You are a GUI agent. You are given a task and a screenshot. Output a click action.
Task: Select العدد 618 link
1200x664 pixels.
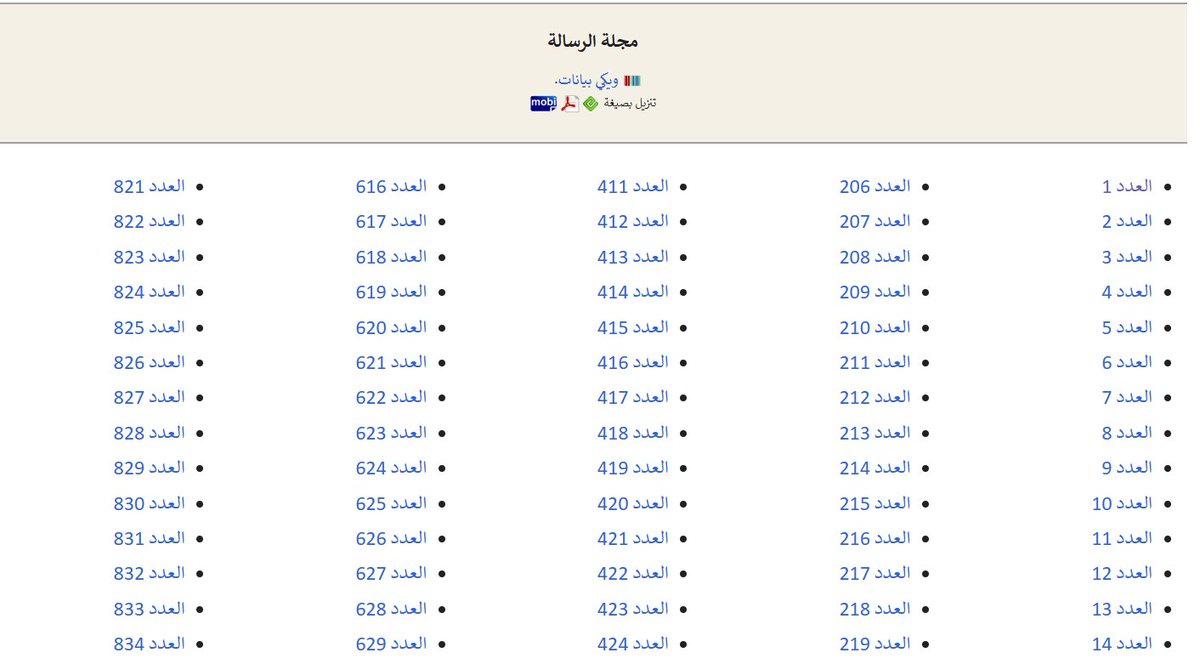[391, 257]
